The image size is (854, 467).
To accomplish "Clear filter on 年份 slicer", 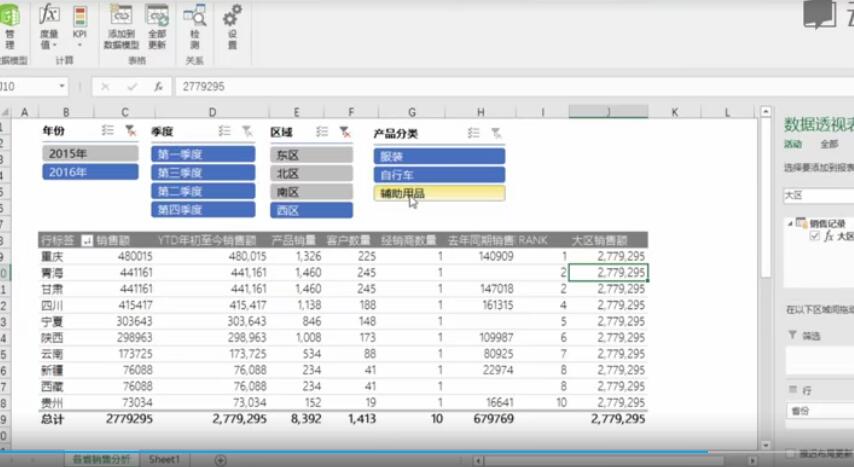I will tap(129, 131).
